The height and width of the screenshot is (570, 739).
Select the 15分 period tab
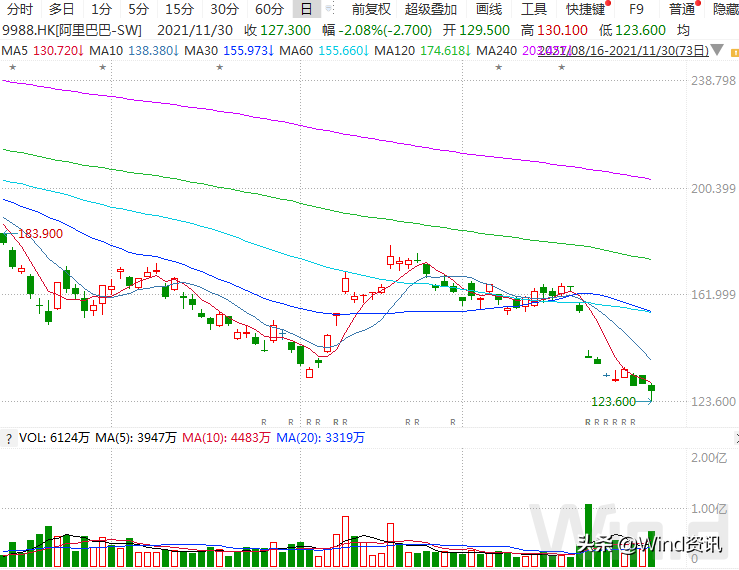pos(180,9)
